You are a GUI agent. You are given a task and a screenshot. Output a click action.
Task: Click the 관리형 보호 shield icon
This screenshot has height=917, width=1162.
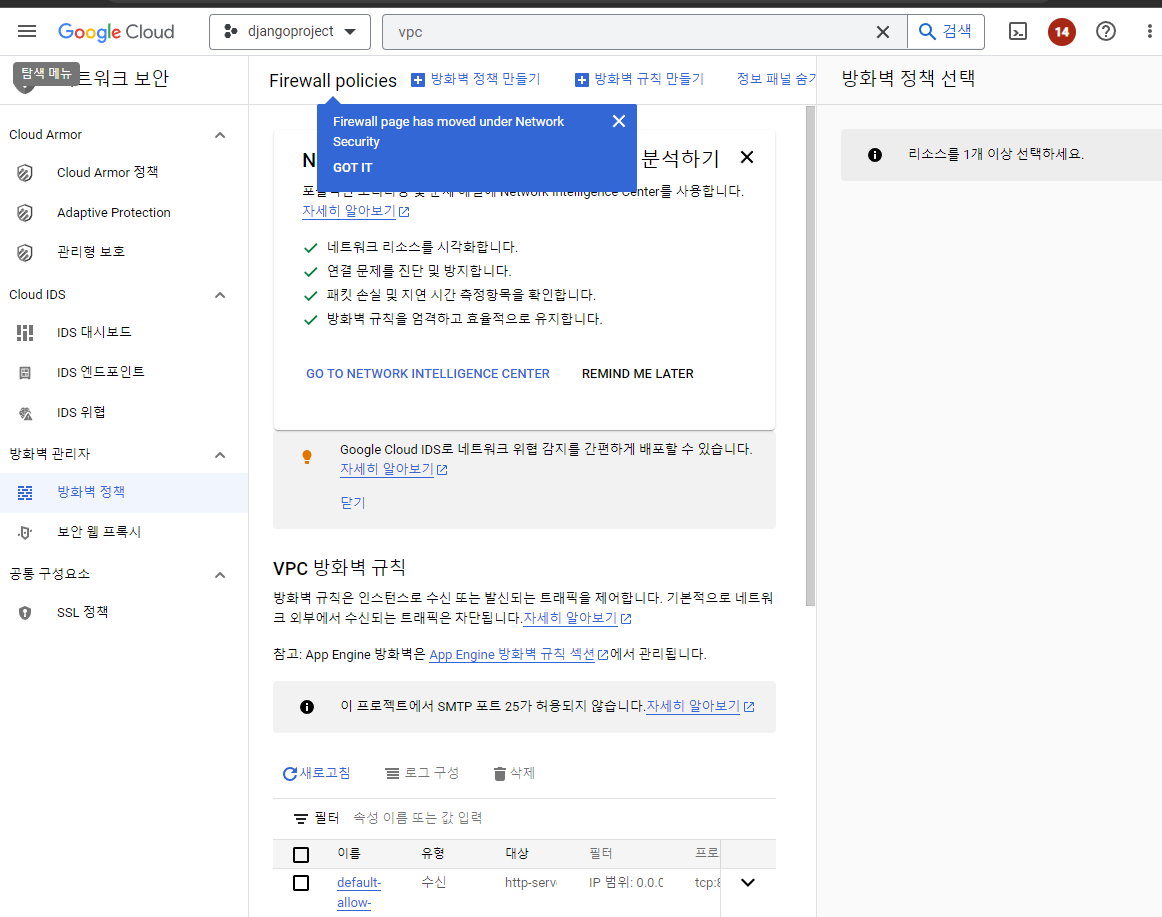25,253
